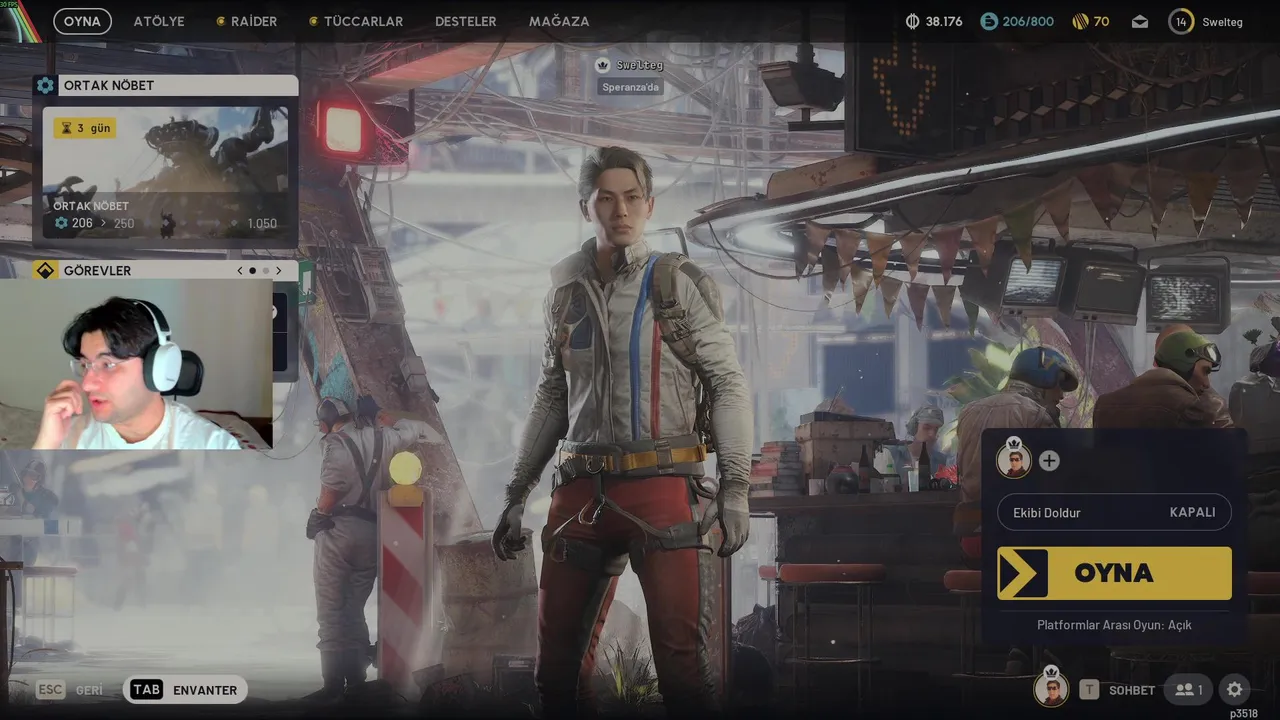Select the DESTELER tab
This screenshot has width=1280, height=720.
[x=465, y=21]
